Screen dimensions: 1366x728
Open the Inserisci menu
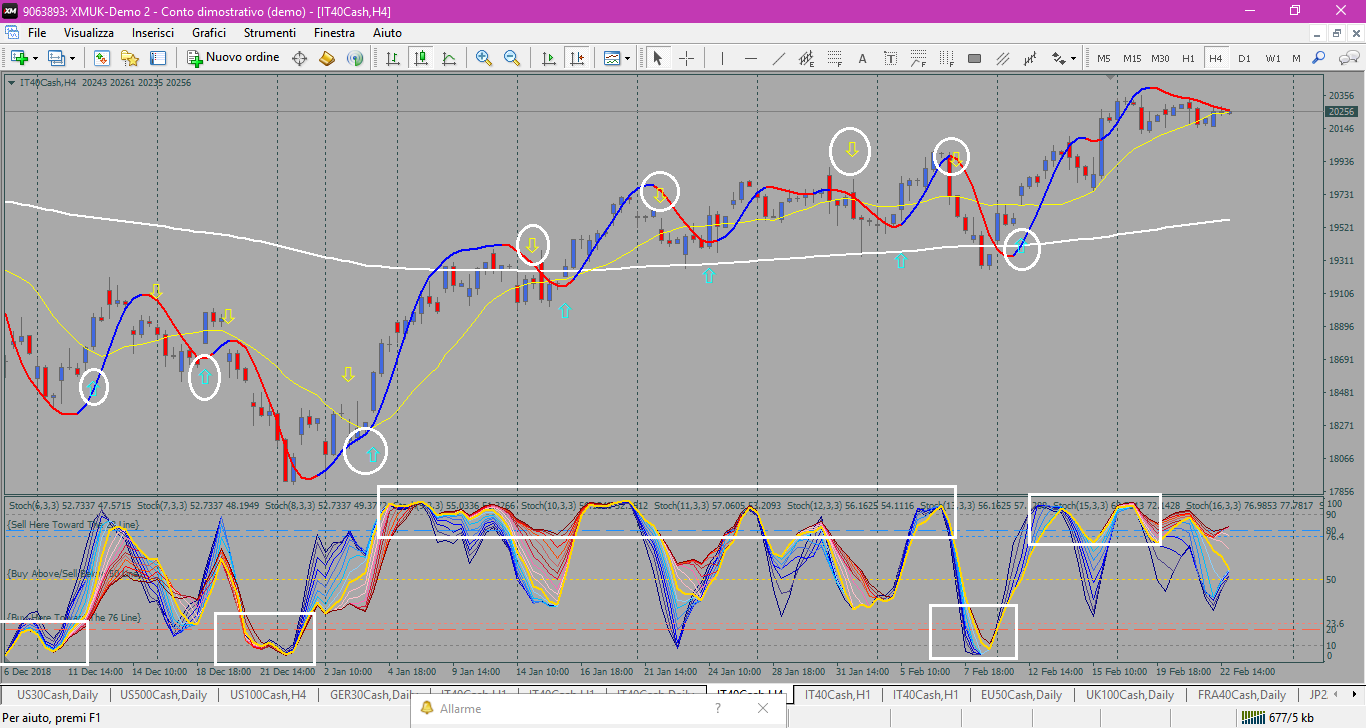[153, 33]
